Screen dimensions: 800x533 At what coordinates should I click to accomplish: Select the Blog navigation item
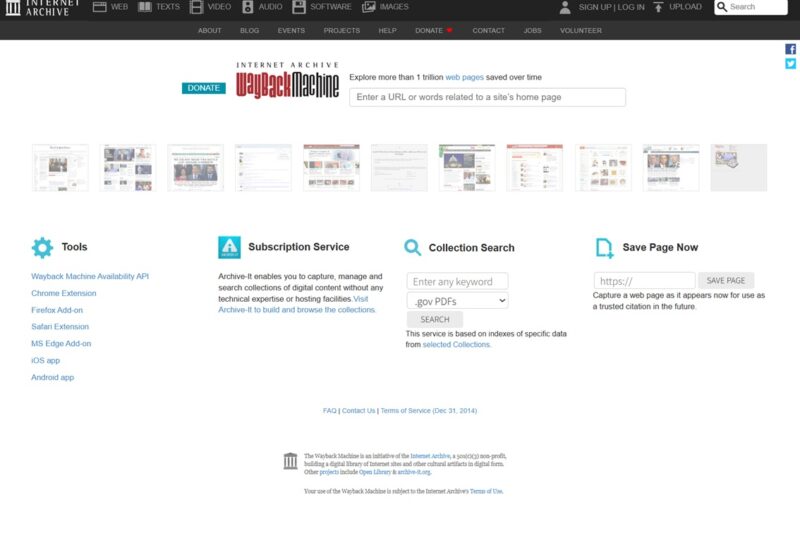pyautogui.click(x=249, y=31)
